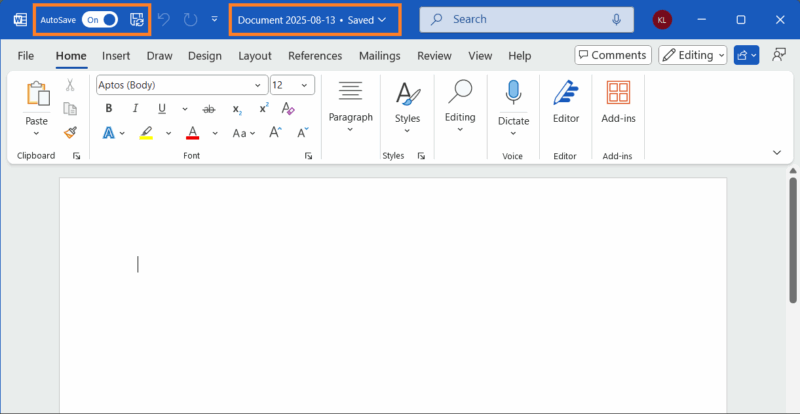Click the Save icon in title bar
The height and width of the screenshot is (414, 800).
pos(137,20)
